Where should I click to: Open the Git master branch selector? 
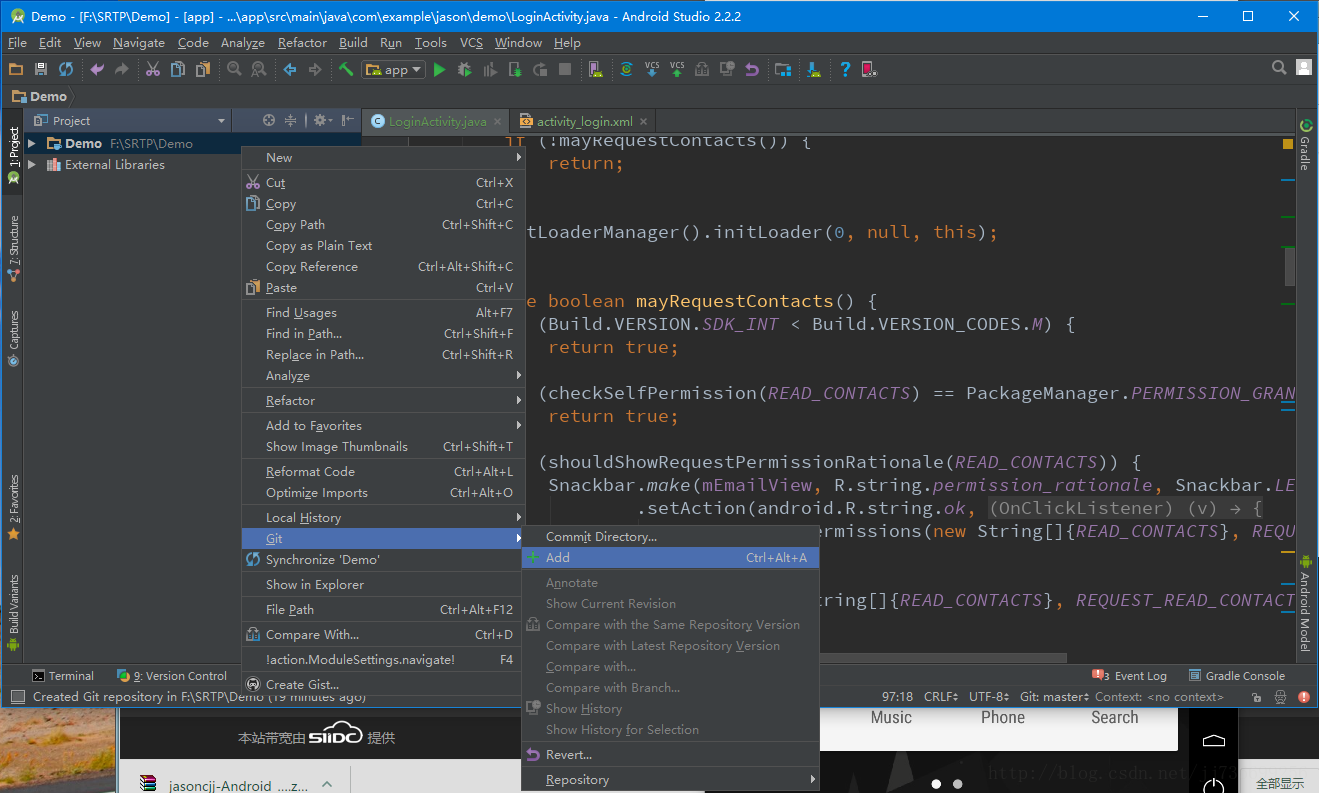(1054, 696)
